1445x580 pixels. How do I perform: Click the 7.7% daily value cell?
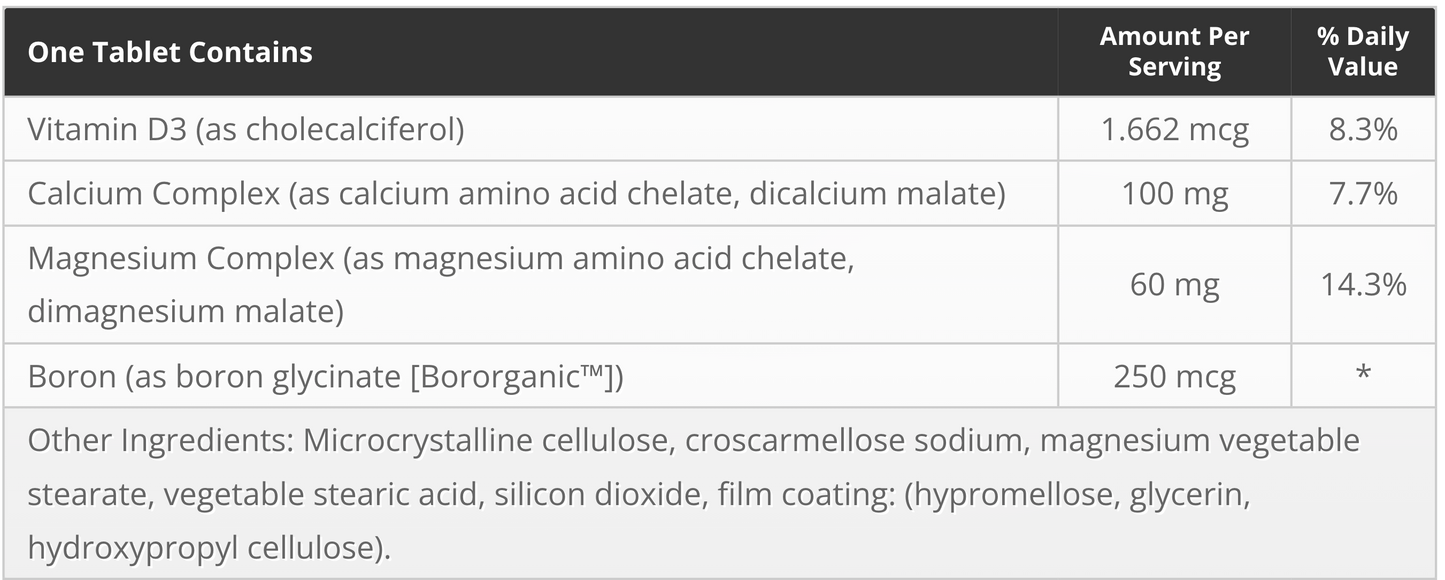point(1362,193)
